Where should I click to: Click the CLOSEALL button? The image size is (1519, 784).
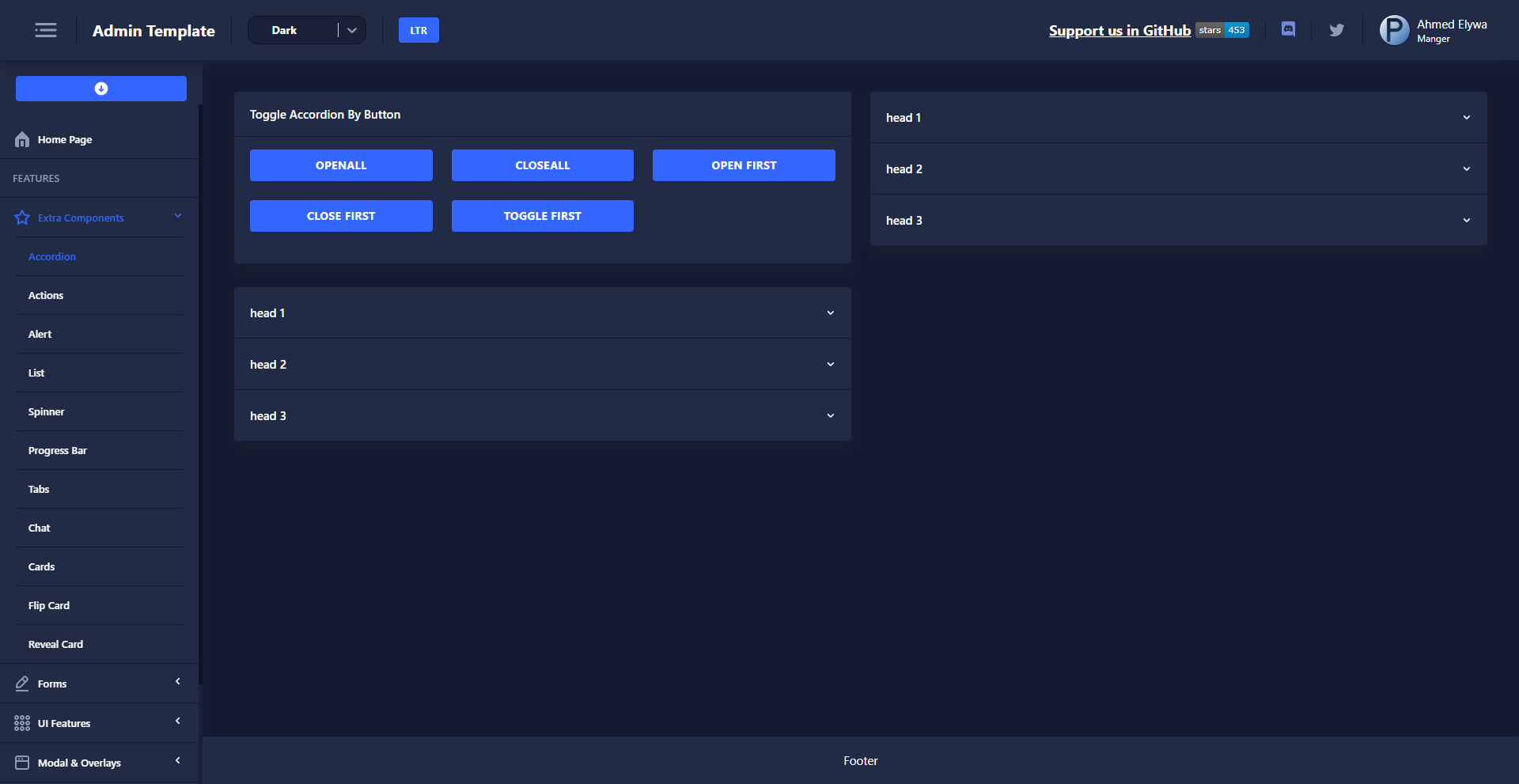[543, 165]
